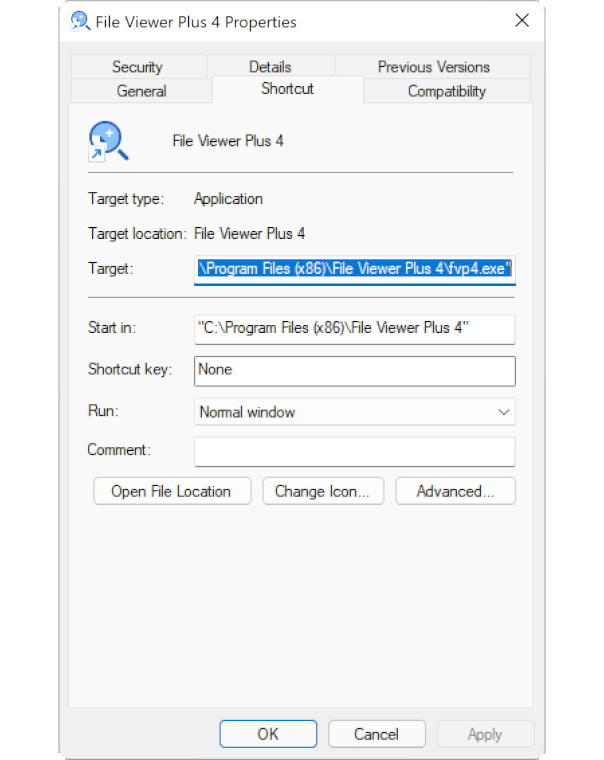Close the Properties dialog with the X
The image size is (604, 760).
(x=522, y=20)
